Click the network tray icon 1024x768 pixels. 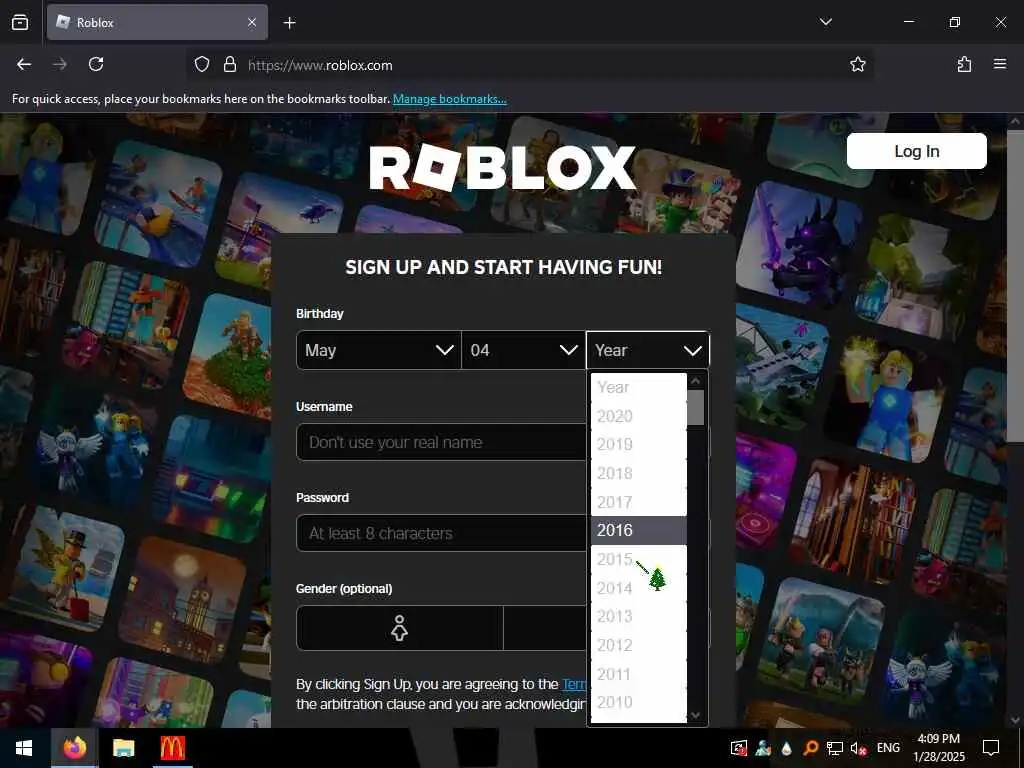tap(835, 748)
